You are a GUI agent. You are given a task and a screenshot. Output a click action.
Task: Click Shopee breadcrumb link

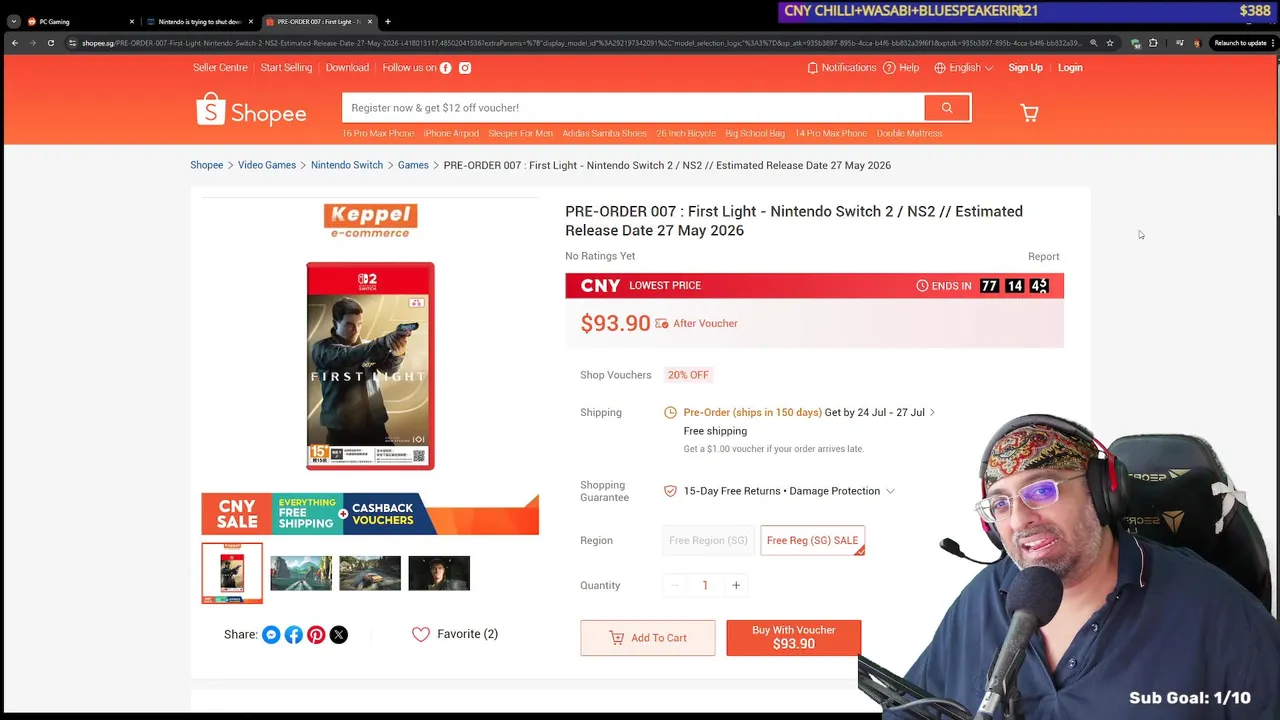207,165
